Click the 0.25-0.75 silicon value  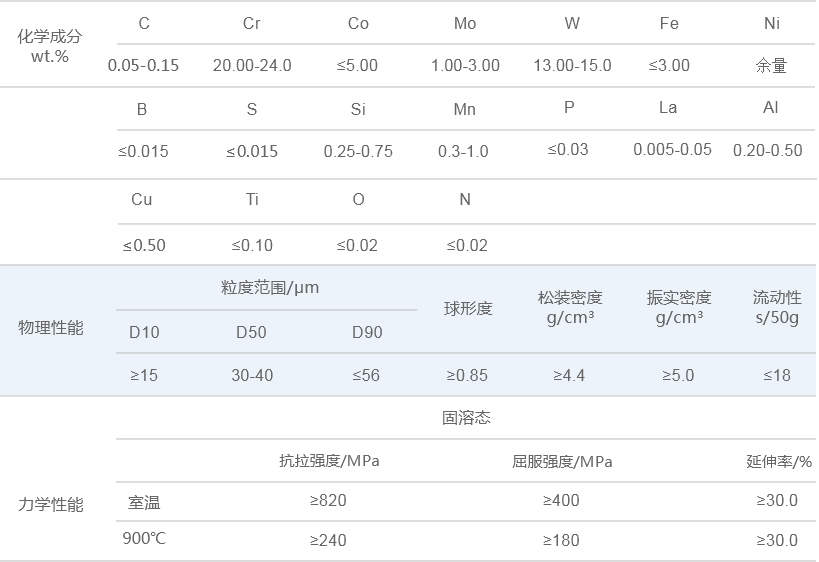[x=358, y=152]
